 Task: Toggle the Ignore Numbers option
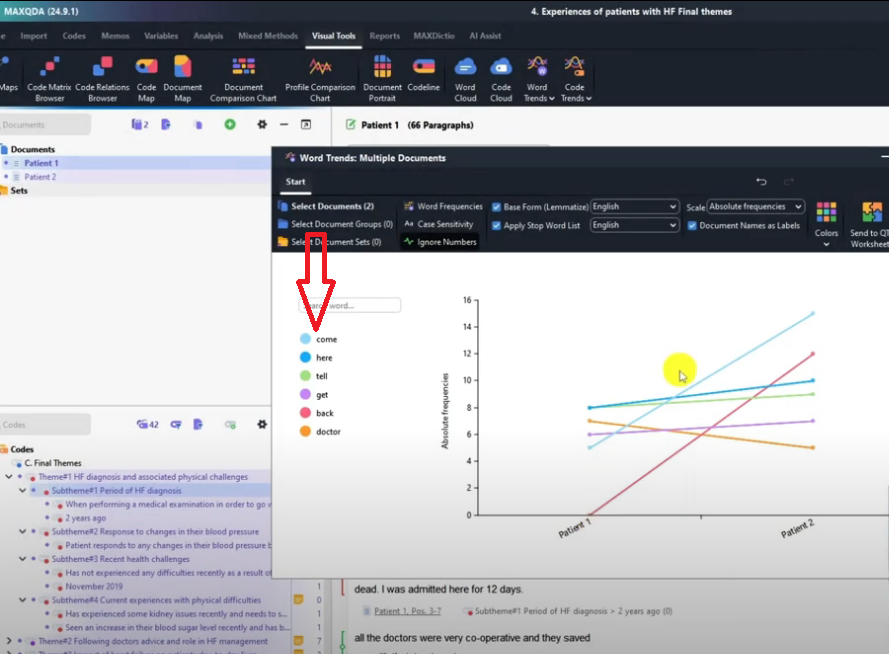coord(441,242)
